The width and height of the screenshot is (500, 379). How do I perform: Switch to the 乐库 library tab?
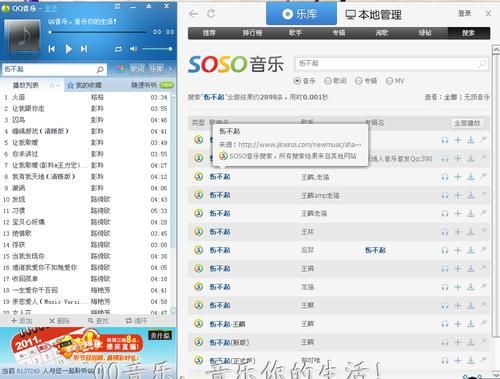(301, 14)
